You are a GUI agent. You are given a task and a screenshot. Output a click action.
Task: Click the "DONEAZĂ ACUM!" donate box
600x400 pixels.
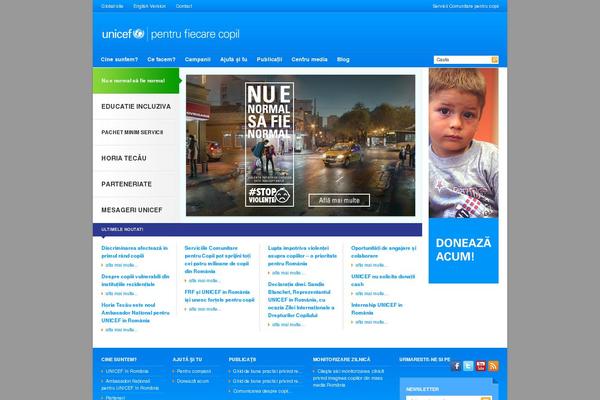[x=463, y=250]
